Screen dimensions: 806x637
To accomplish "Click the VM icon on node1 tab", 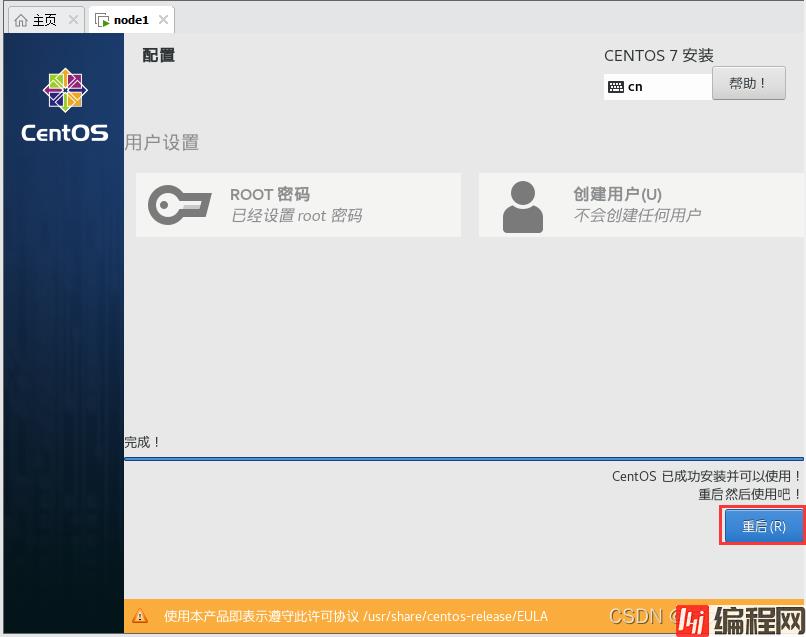I will point(102,20).
